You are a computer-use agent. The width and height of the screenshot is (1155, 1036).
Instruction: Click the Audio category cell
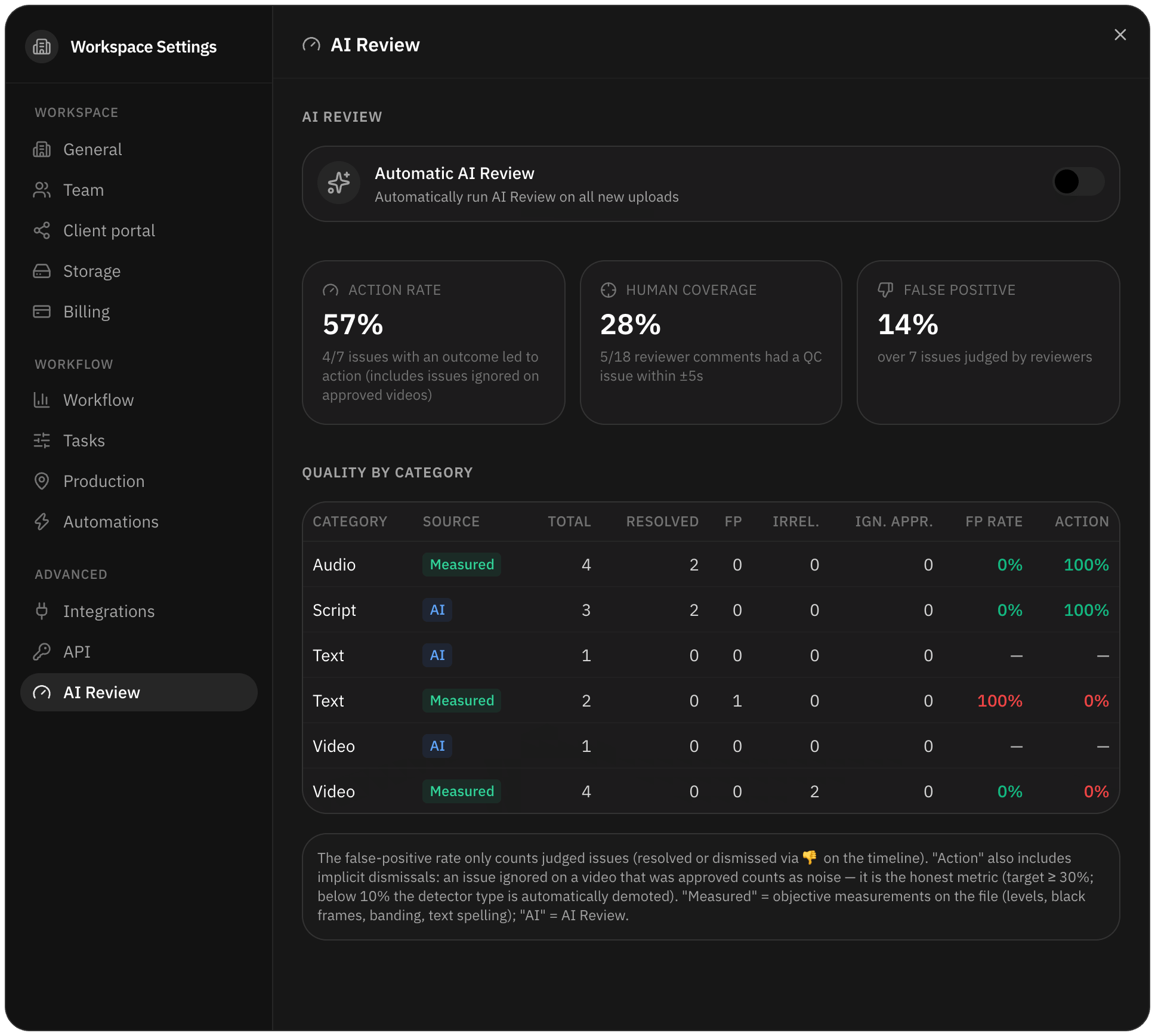(x=334, y=565)
